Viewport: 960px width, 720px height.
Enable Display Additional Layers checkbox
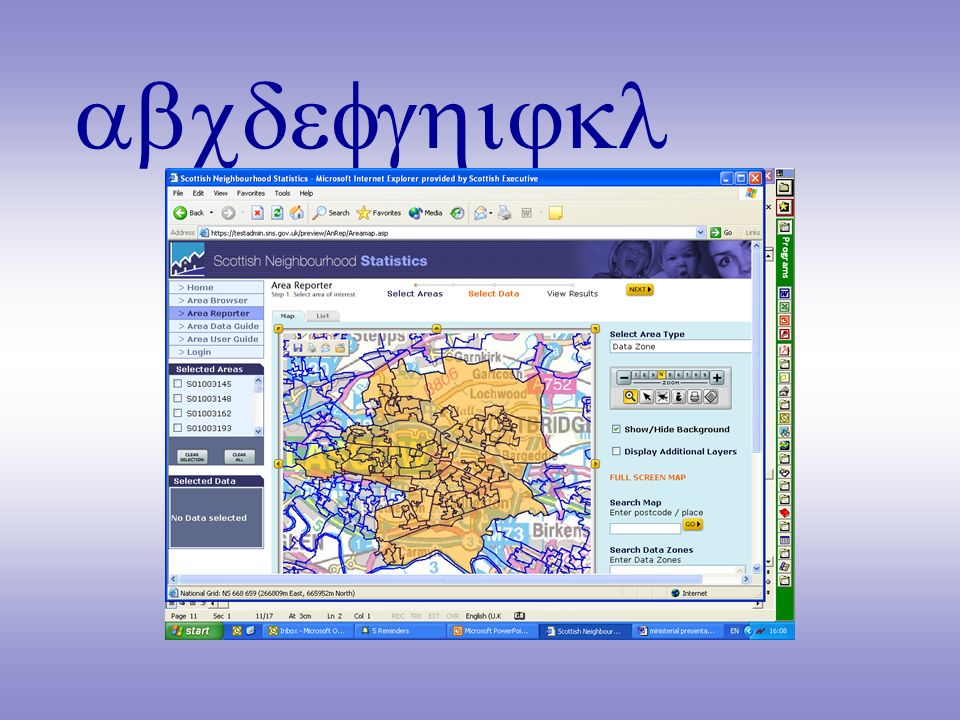pyautogui.click(x=616, y=451)
